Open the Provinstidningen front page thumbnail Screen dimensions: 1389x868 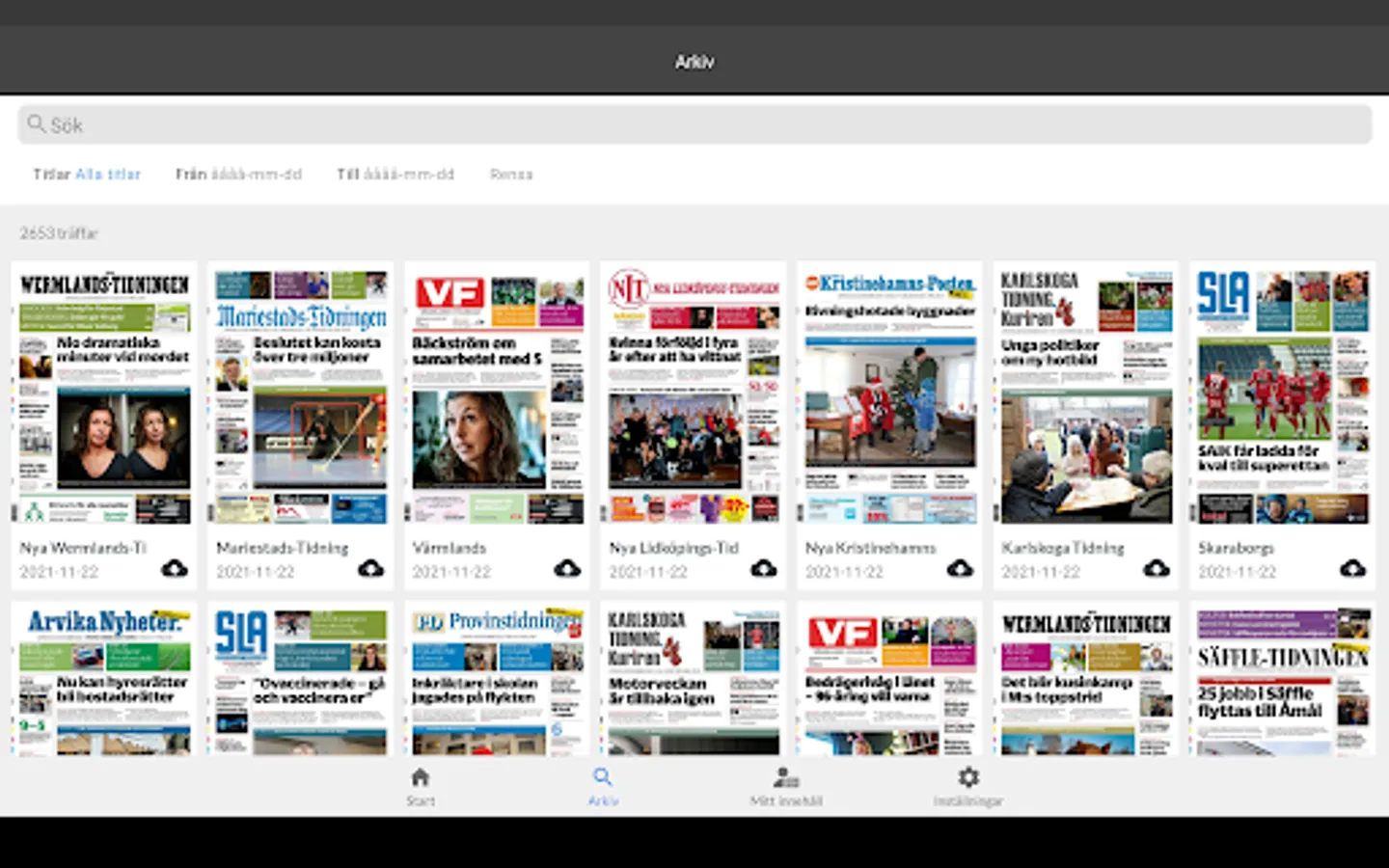click(x=497, y=681)
